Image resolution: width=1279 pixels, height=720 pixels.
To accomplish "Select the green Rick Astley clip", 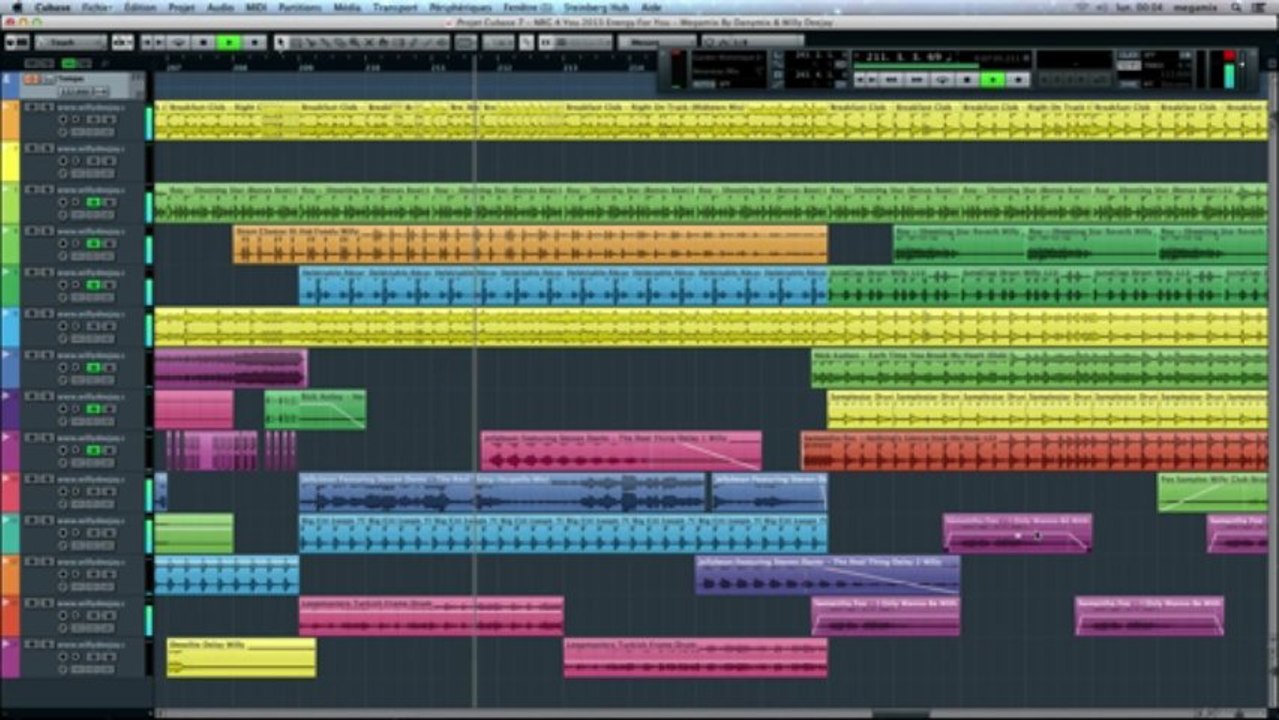I will click(x=315, y=410).
